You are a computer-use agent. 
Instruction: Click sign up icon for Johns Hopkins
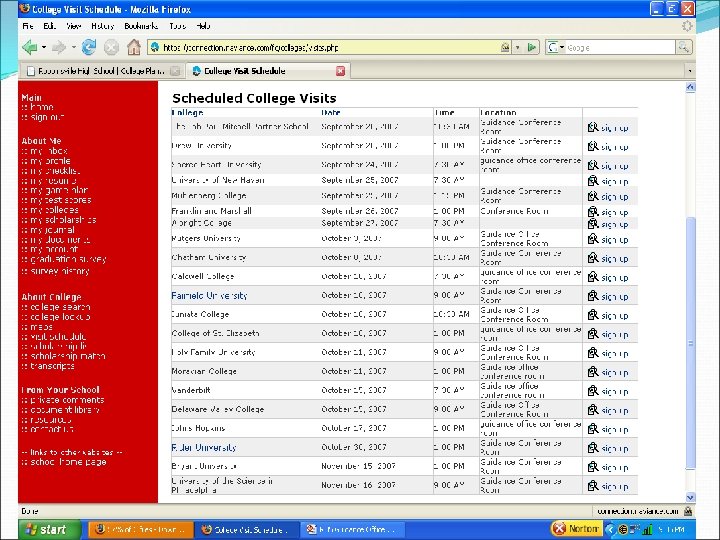click(593, 428)
